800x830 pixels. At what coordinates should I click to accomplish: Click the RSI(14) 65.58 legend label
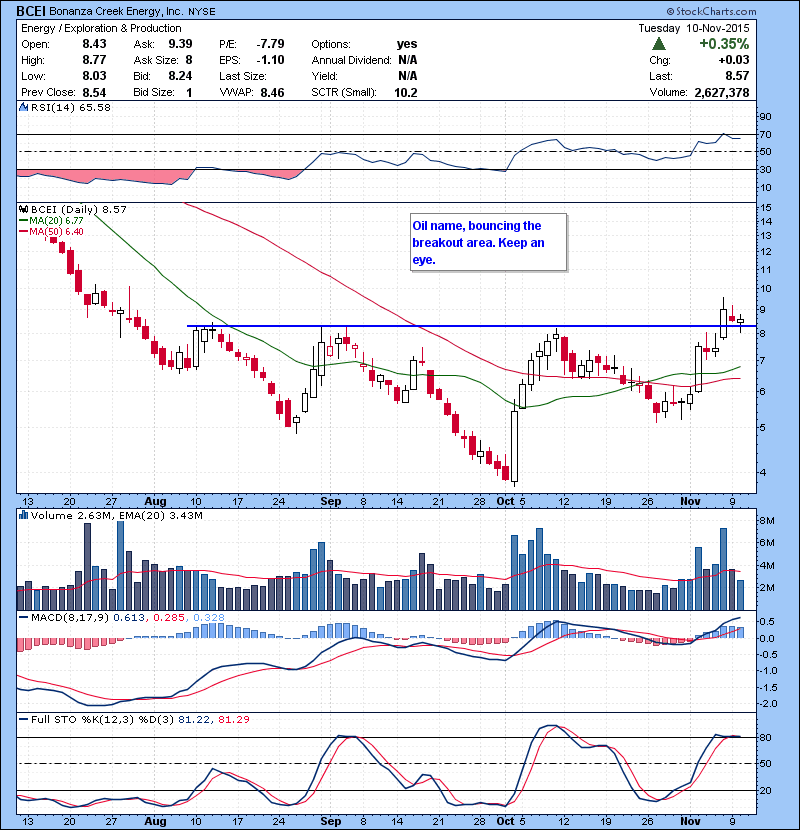pyautogui.click(x=71, y=107)
